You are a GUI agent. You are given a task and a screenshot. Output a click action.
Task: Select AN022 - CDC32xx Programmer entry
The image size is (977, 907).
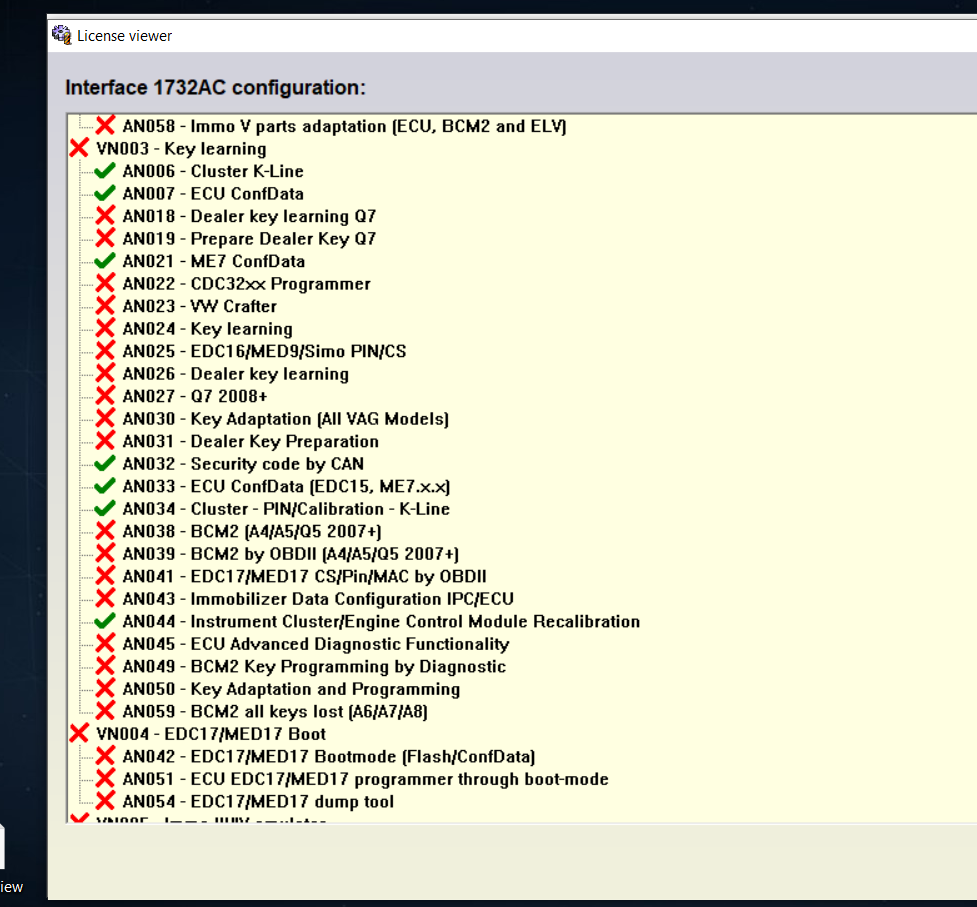(x=247, y=284)
